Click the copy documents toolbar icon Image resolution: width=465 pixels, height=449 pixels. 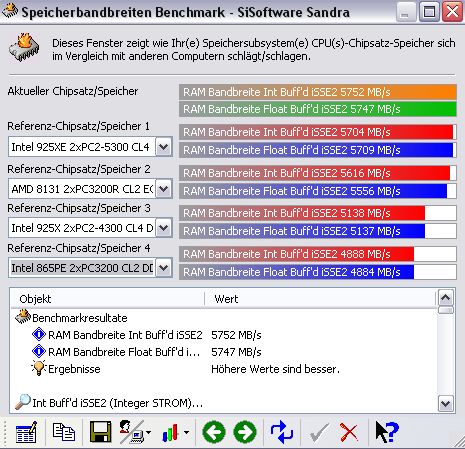[64, 432]
